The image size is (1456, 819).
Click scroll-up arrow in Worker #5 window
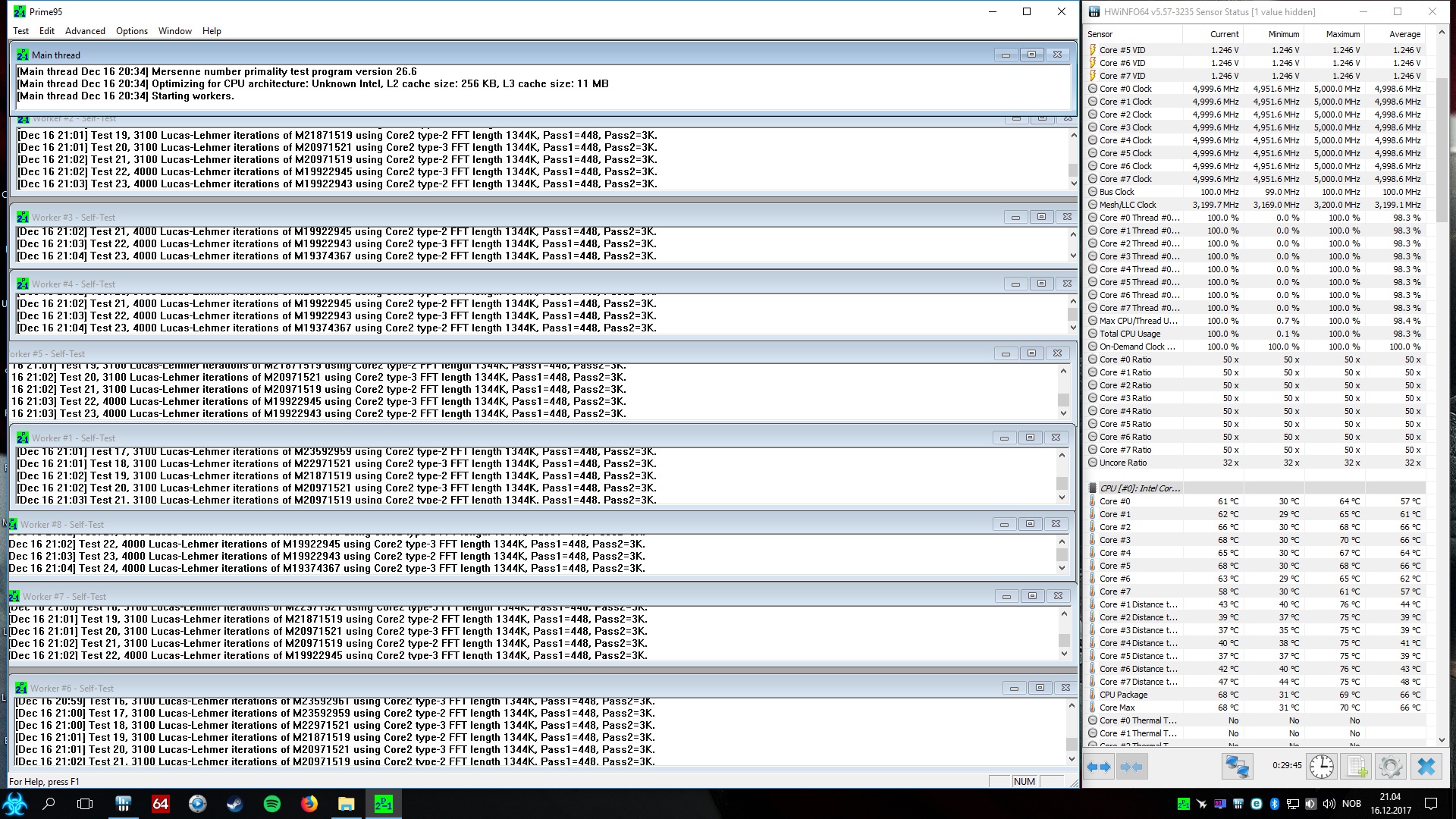pyautogui.click(x=1063, y=371)
